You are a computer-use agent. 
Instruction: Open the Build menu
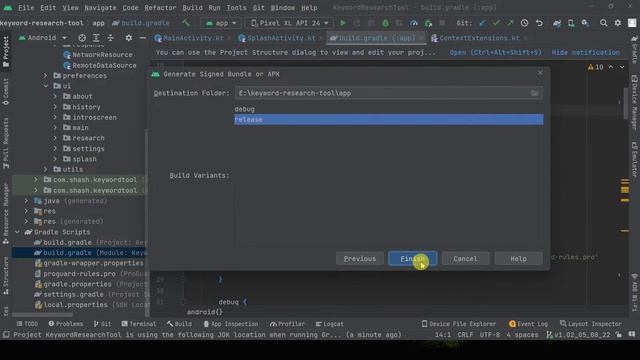point(192,8)
